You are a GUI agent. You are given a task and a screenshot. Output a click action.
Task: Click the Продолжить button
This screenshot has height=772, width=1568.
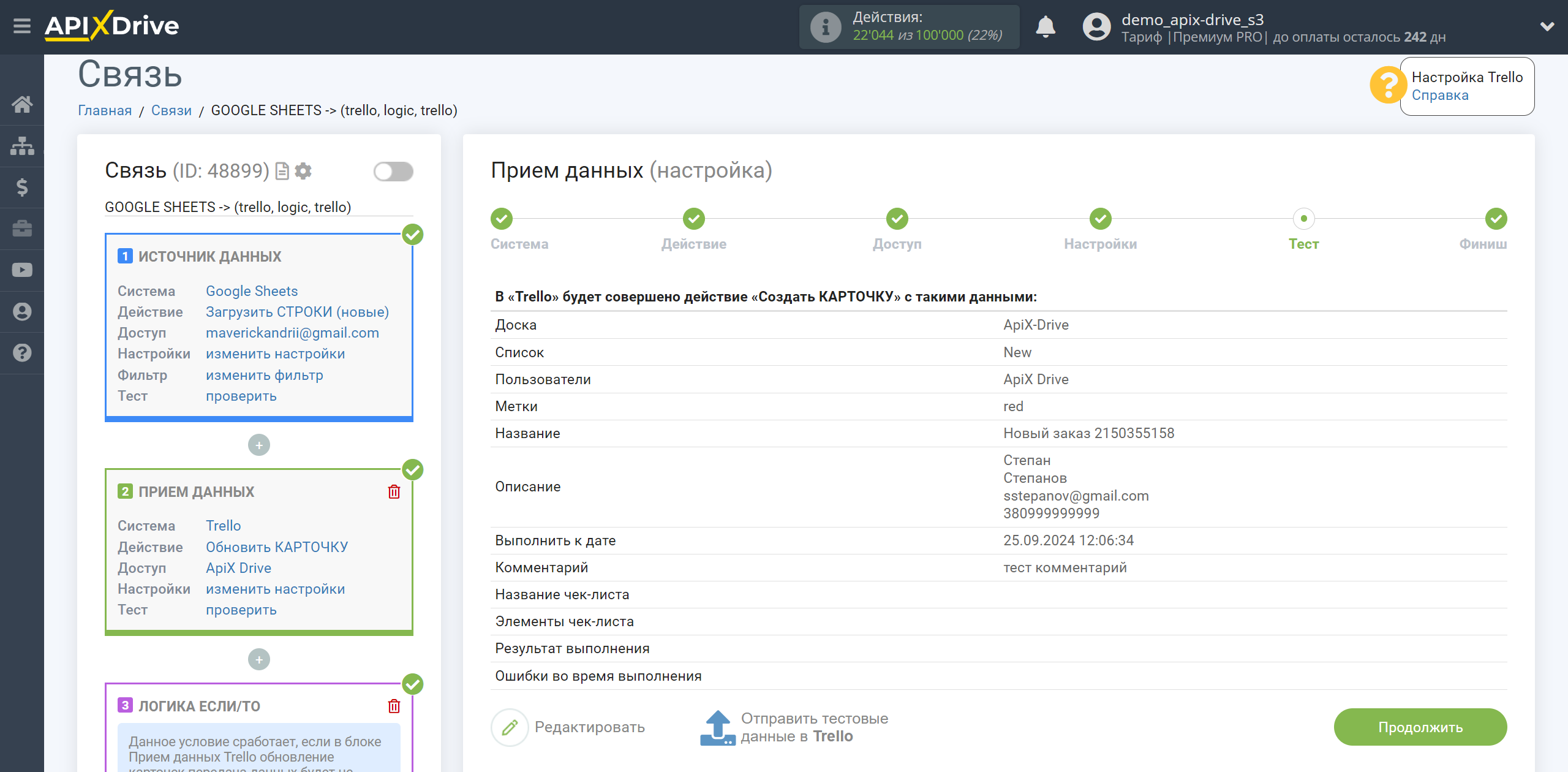(x=1420, y=727)
